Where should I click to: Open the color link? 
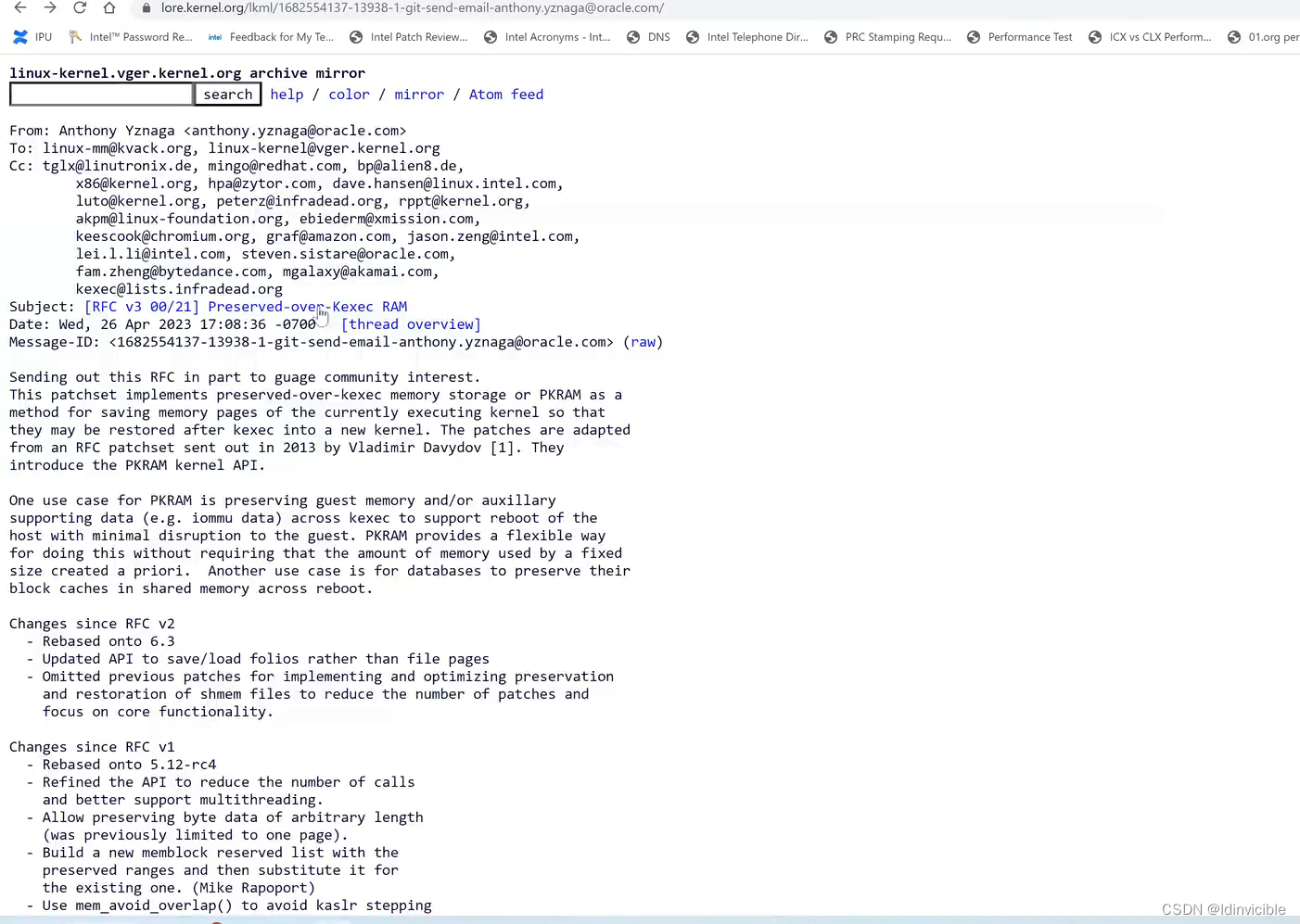[349, 94]
